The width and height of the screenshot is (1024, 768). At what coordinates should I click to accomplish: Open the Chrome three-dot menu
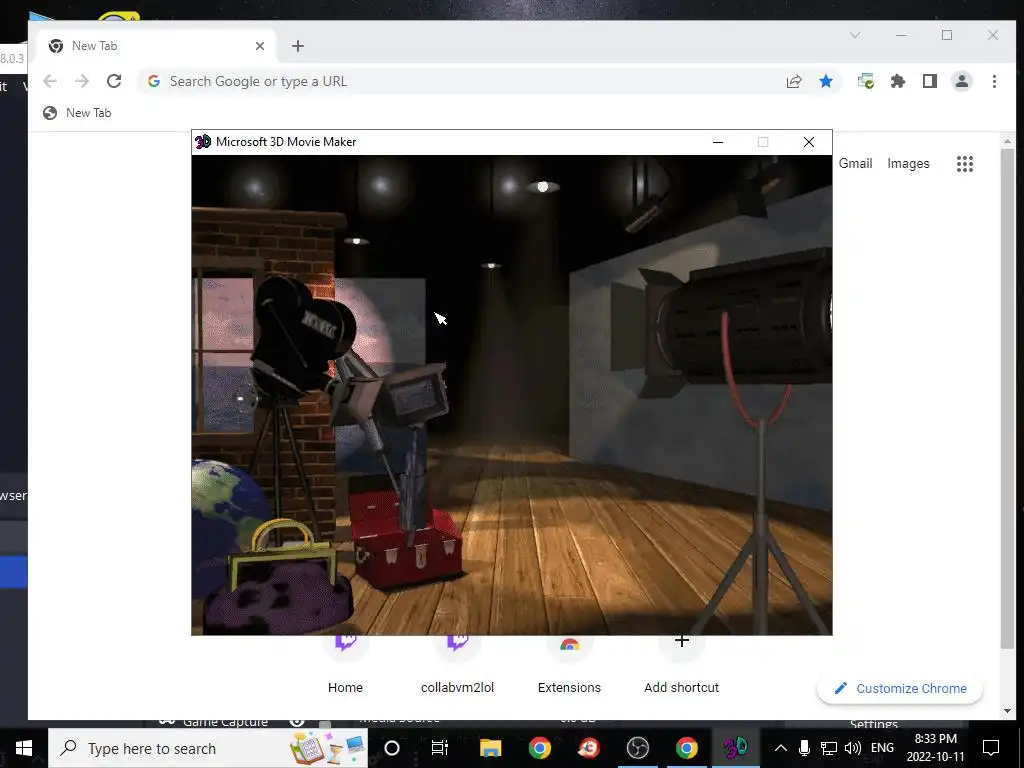click(994, 81)
